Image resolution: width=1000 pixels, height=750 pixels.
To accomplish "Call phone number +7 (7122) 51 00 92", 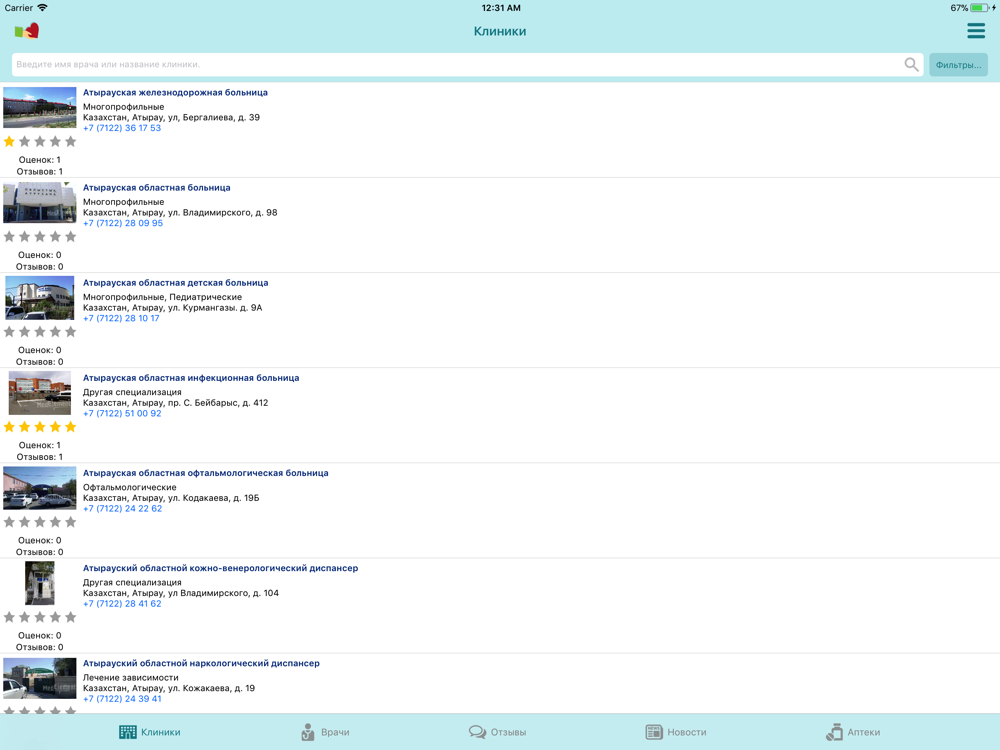I will pyautogui.click(x=122, y=413).
